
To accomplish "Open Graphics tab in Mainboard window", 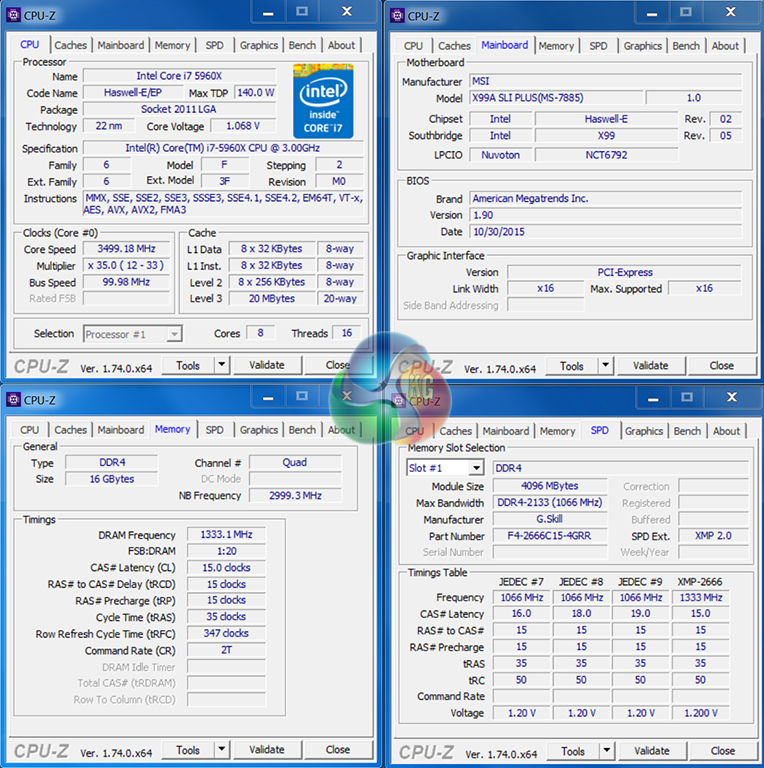I will point(643,46).
